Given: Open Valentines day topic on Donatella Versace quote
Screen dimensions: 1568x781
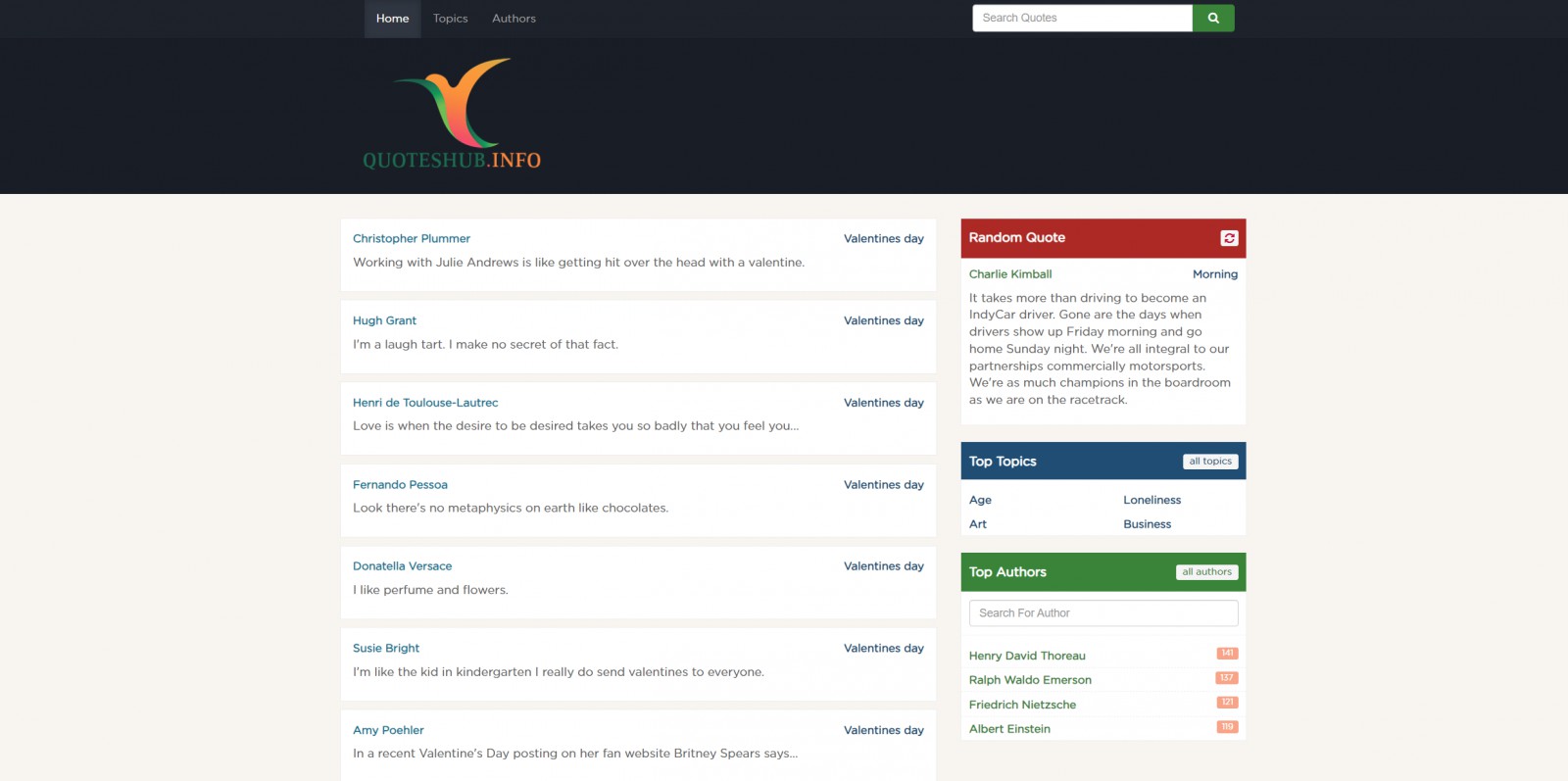Looking at the screenshot, I should [883, 566].
